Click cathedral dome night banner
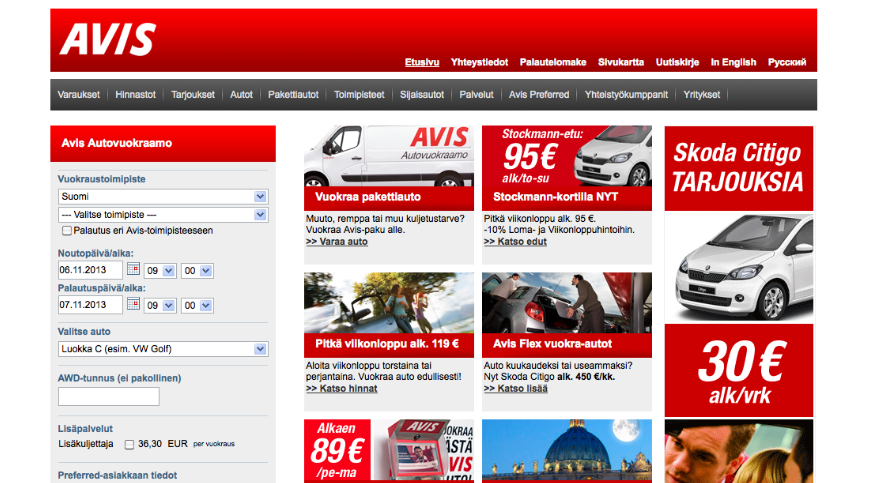Screen dimensions: 870x483 point(567,451)
